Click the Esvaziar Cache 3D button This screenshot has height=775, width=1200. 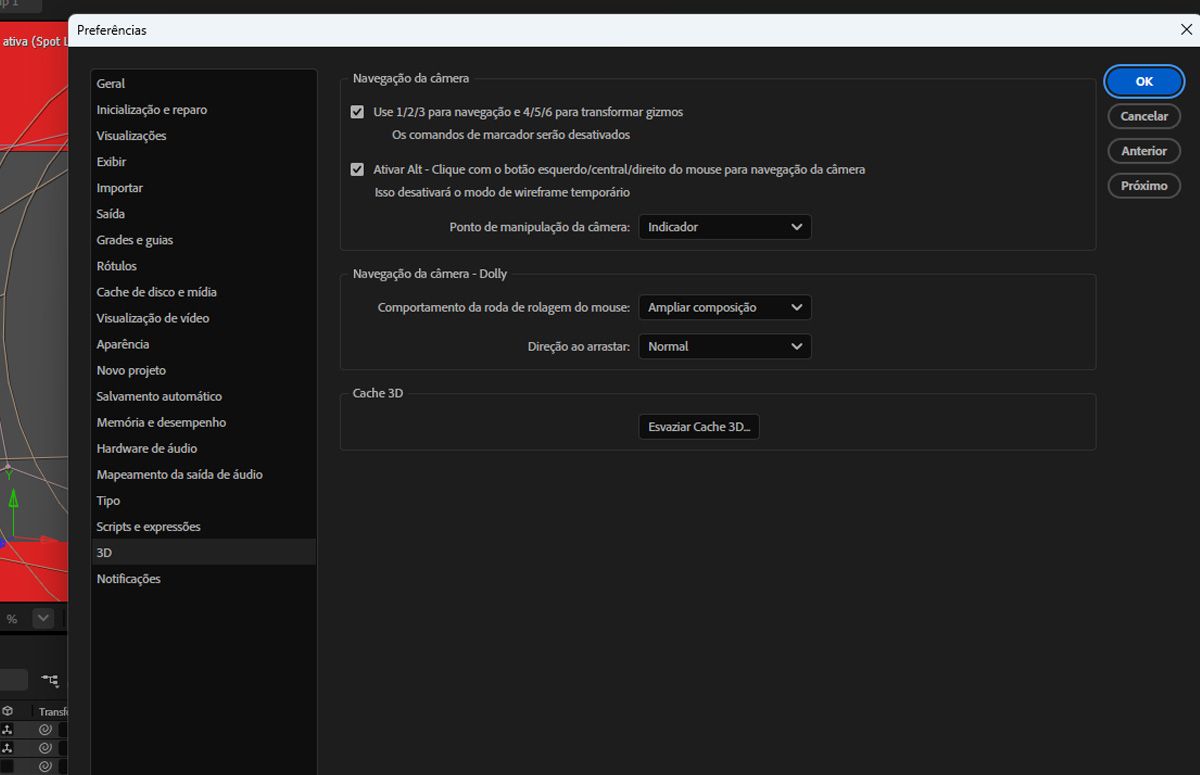point(699,427)
